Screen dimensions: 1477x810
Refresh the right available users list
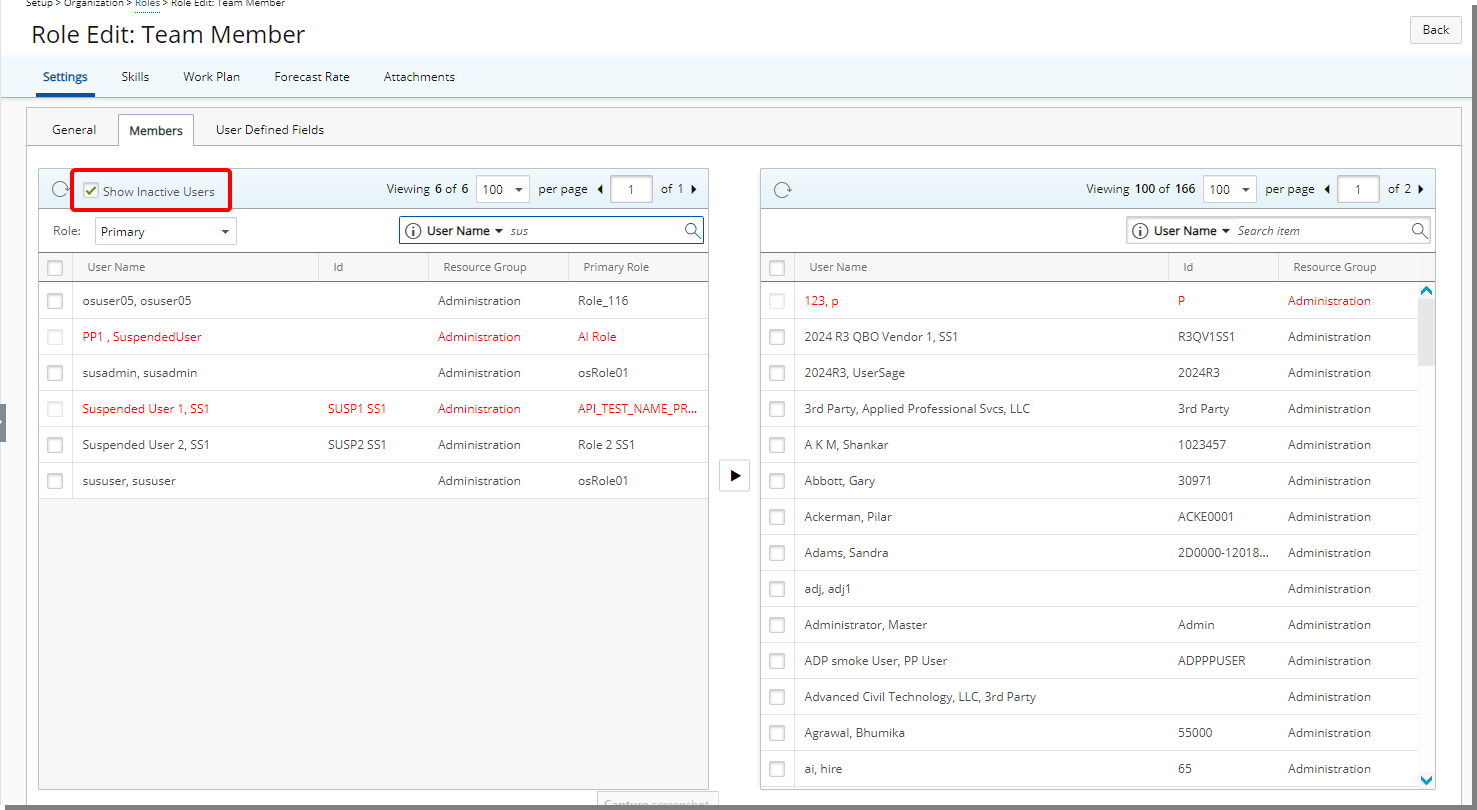pos(782,190)
